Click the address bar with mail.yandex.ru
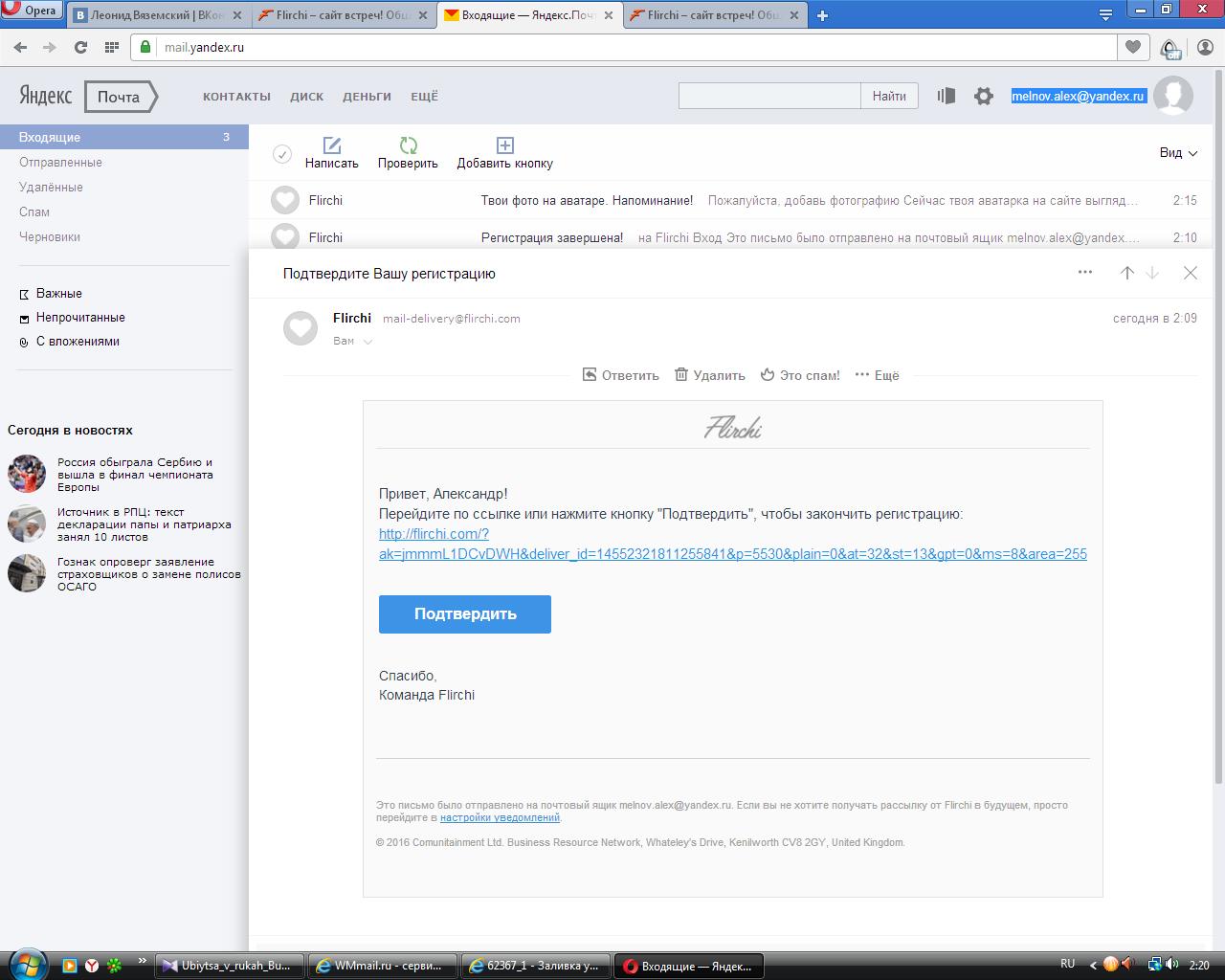This screenshot has height=980, width=1225. coord(624,47)
